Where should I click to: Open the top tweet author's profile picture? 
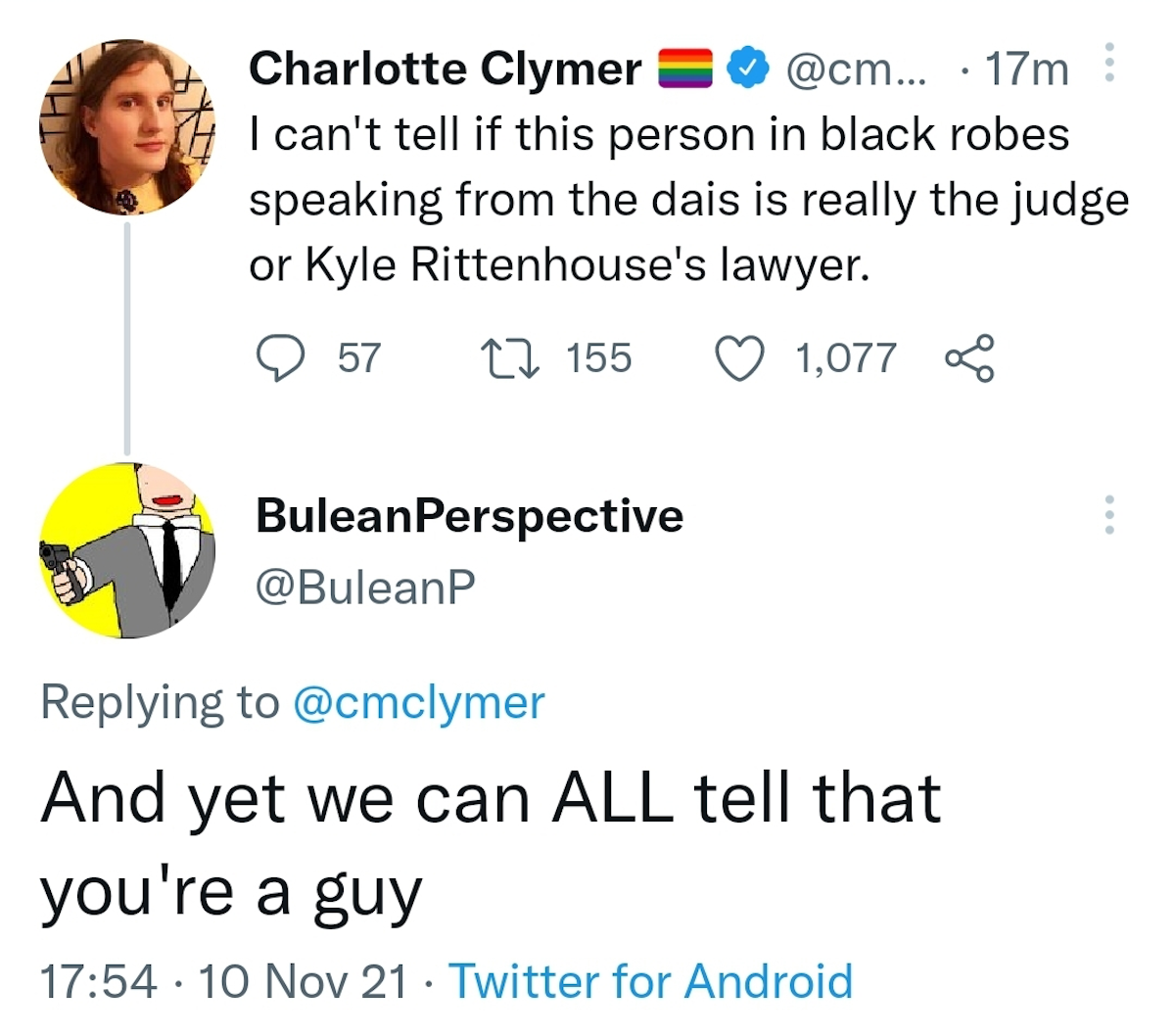(x=126, y=126)
